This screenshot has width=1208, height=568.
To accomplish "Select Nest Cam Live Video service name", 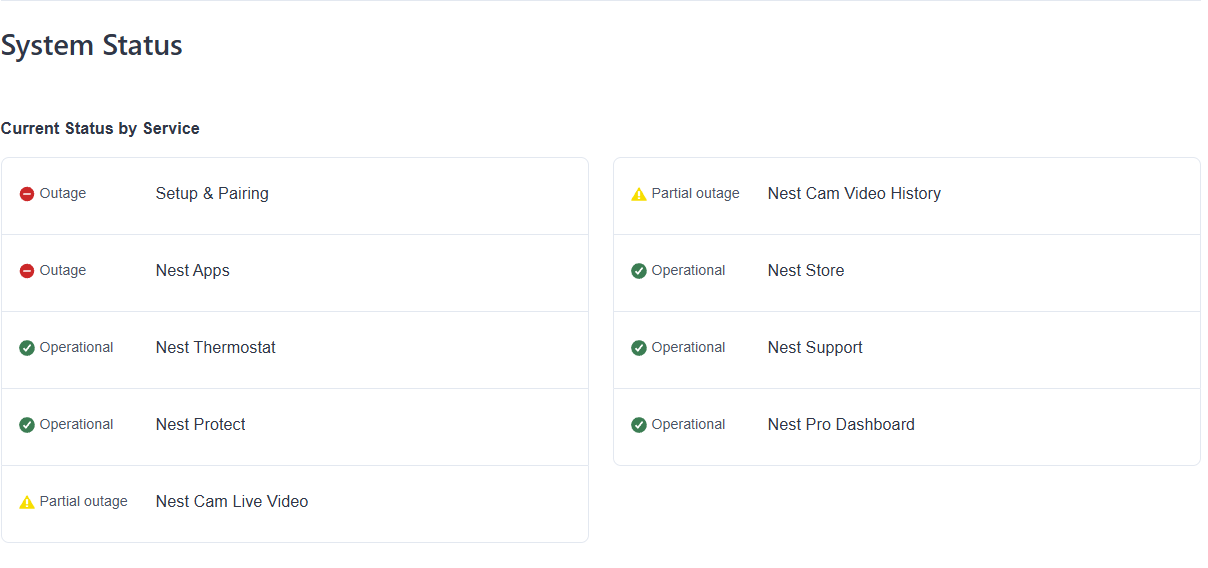I will [x=232, y=502].
